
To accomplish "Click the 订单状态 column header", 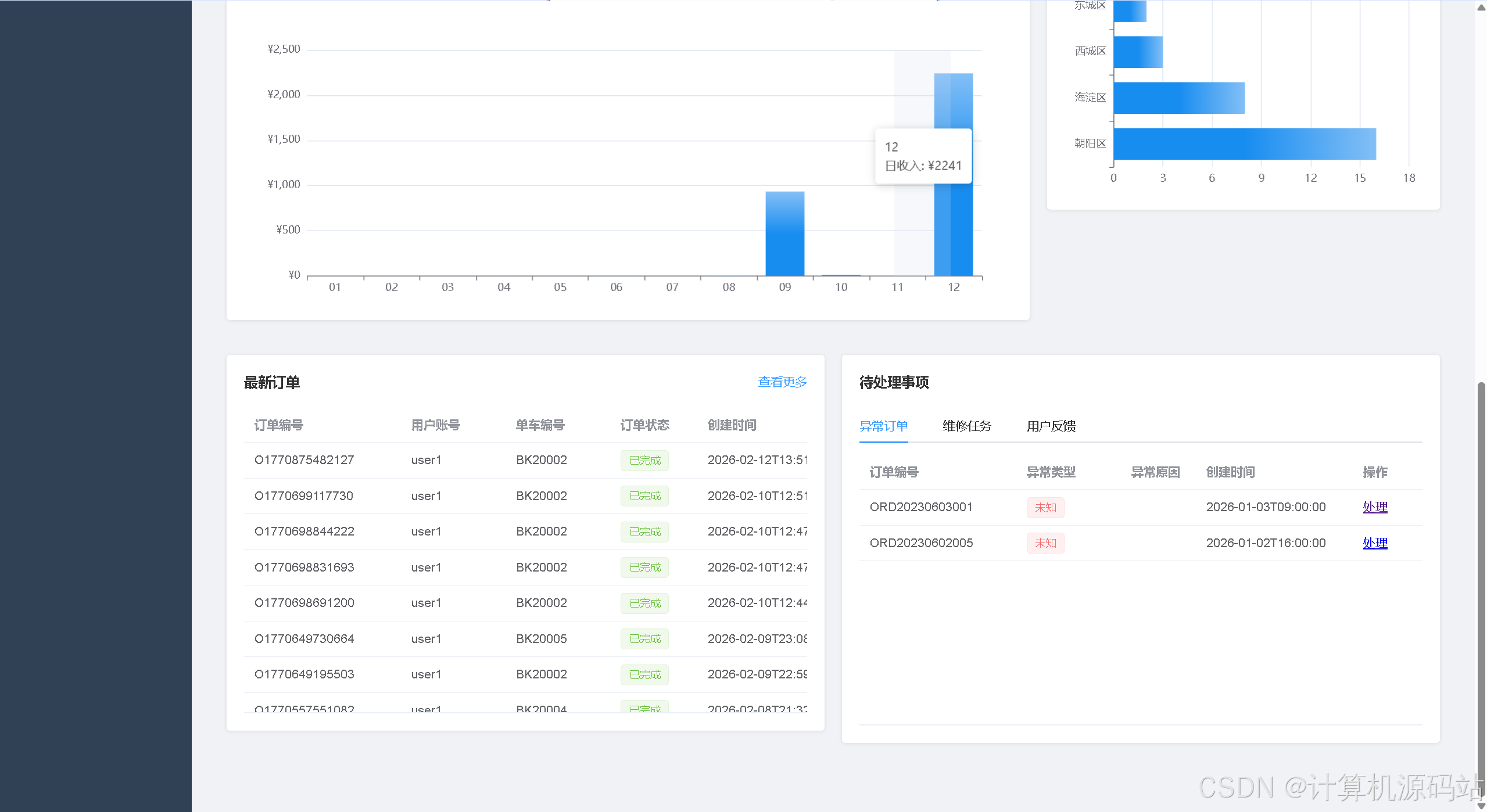I will (644, 425).
